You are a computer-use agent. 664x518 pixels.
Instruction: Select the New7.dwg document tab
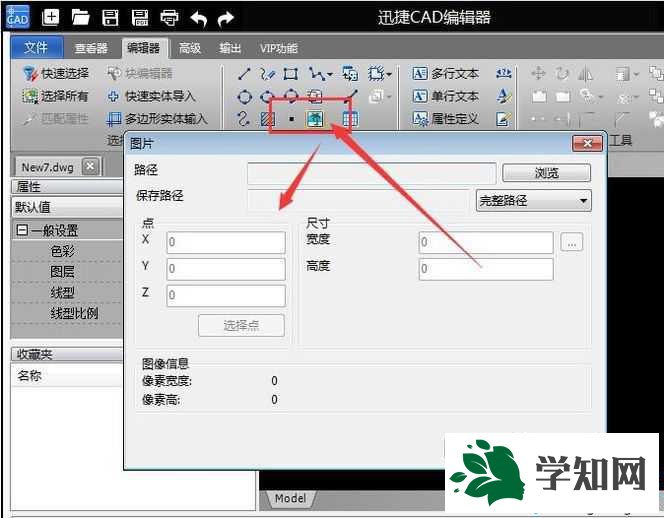pyautogui.click(x=47, y=167)
